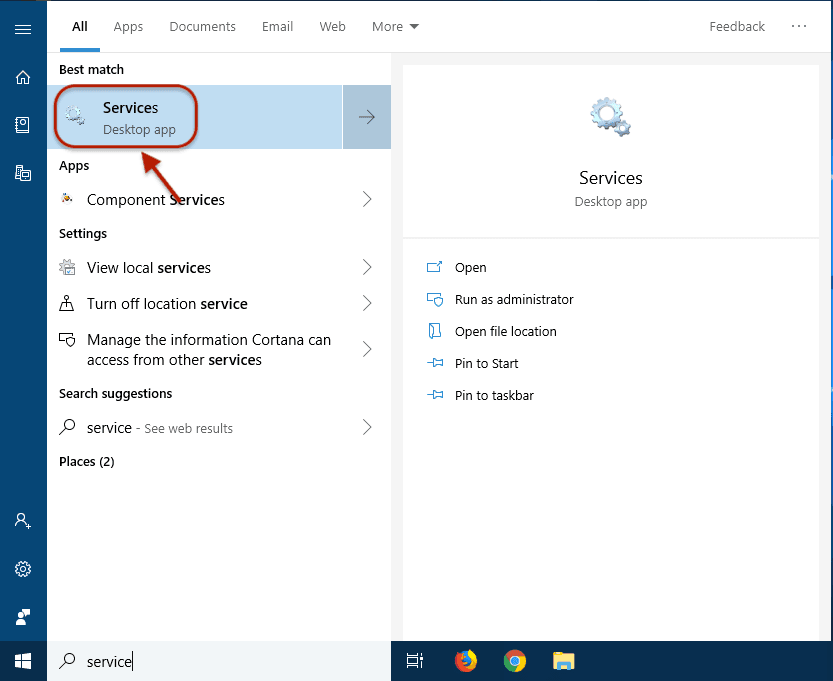Viewport: 833px width, 681px height.
Task: Click the Feedback link
Action: coord(737,27)
